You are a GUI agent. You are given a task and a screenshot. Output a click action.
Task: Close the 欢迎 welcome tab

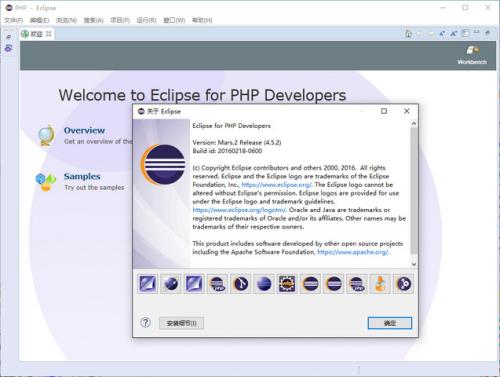49,34
